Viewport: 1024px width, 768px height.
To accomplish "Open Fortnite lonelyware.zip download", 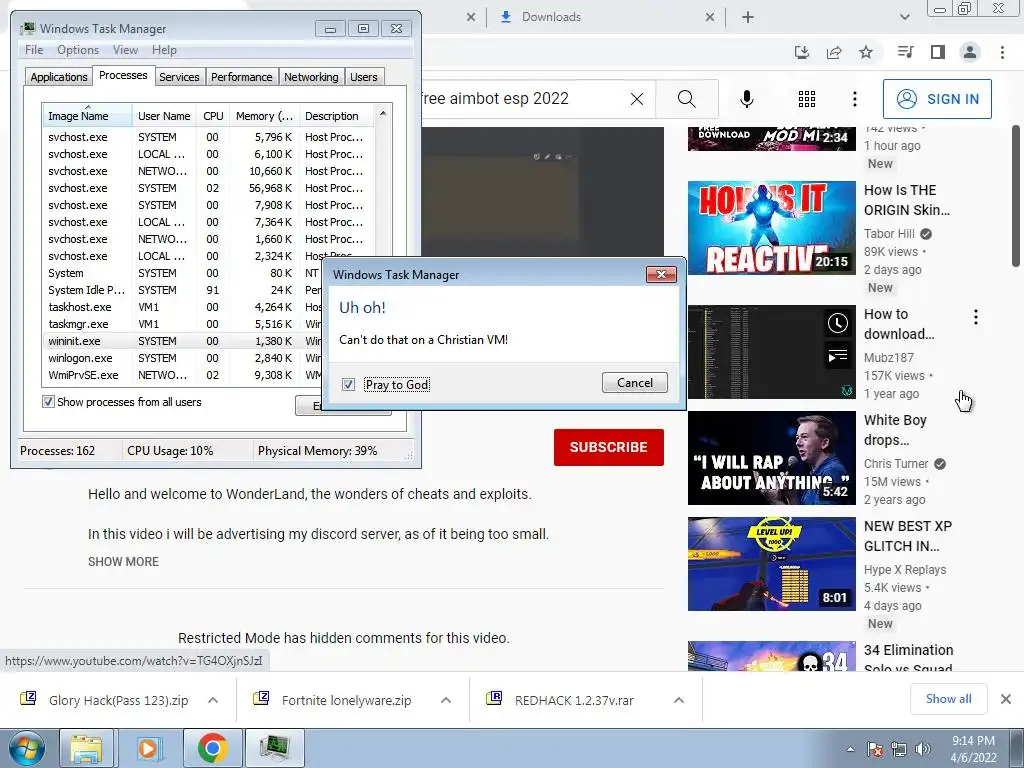I will [346, 700].
